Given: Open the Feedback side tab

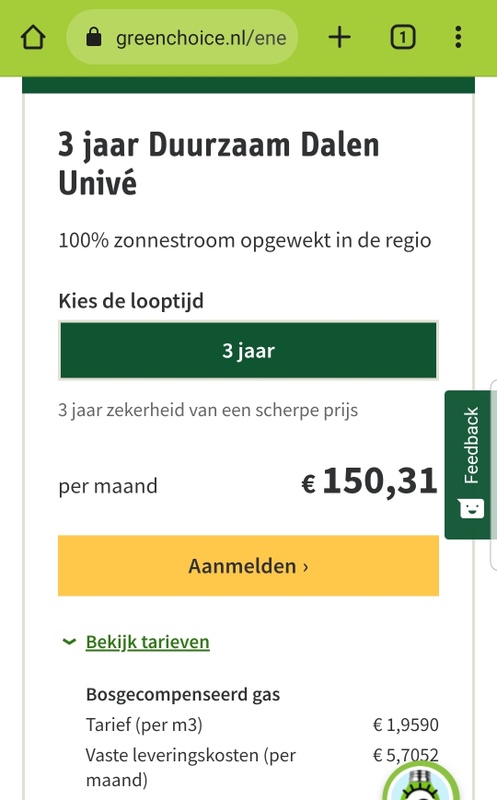Looking at the screenshot, I should [470, 464].
